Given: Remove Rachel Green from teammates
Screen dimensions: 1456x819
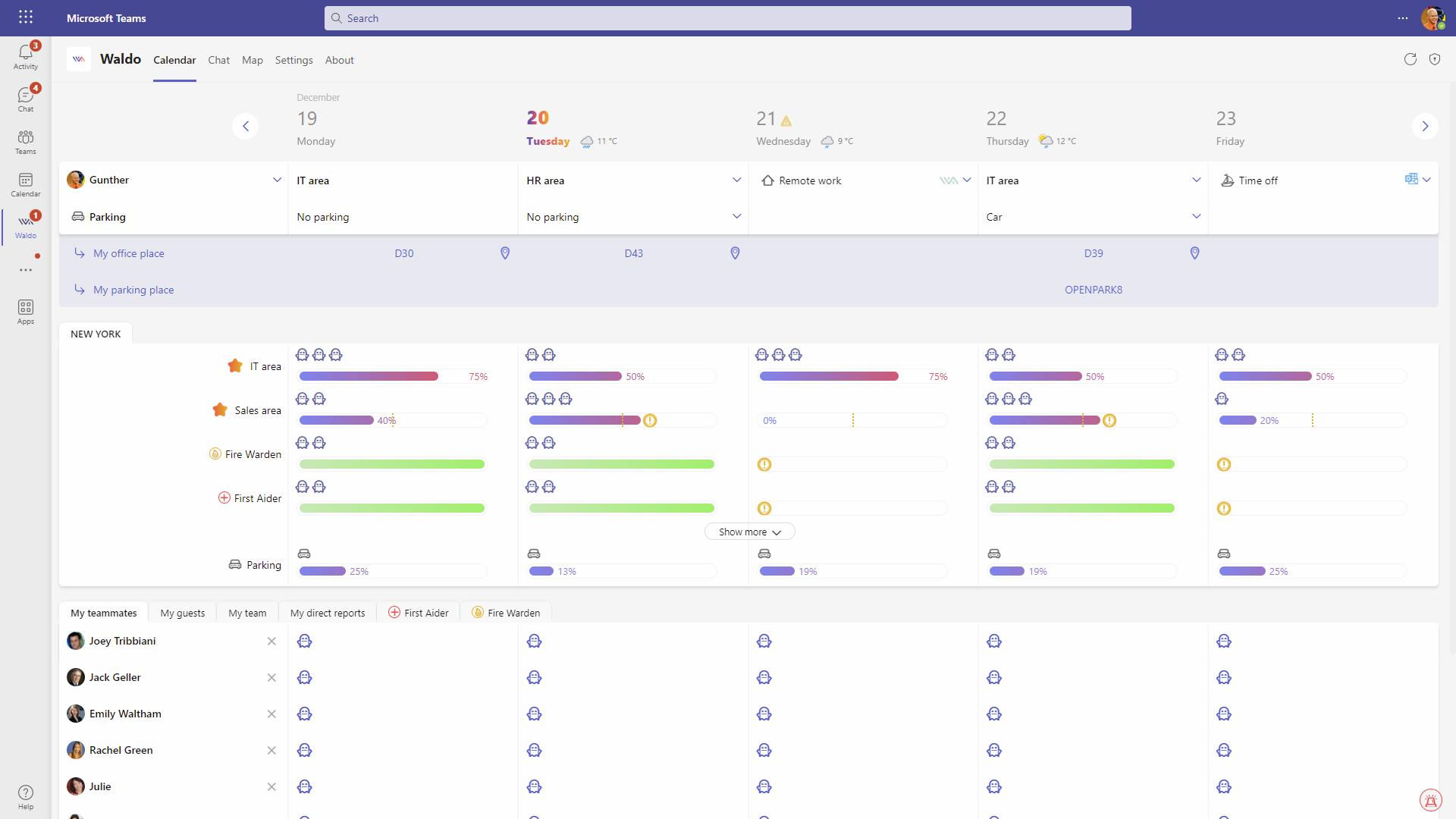Looking at the screenshot, I should coord(271,751).
